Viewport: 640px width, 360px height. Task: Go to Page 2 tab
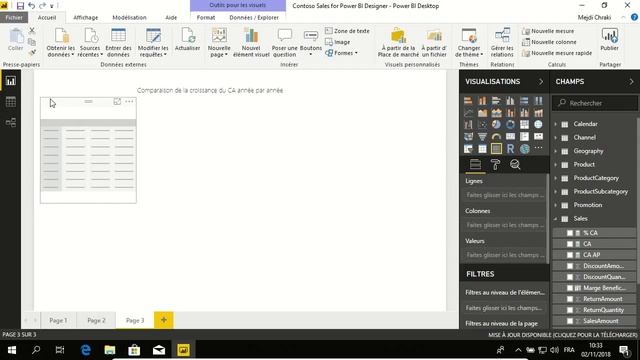(x=96, y=320)
